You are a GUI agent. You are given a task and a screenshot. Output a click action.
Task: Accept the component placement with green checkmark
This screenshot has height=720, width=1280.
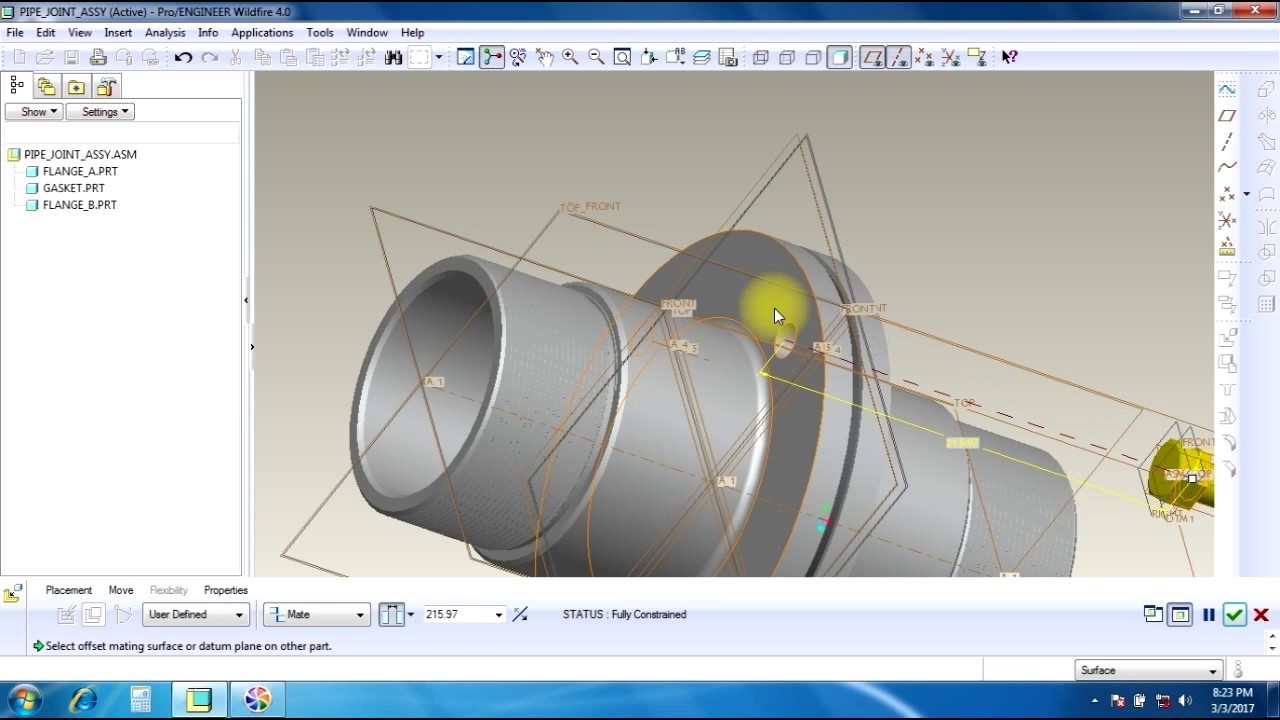point(1235,615)
